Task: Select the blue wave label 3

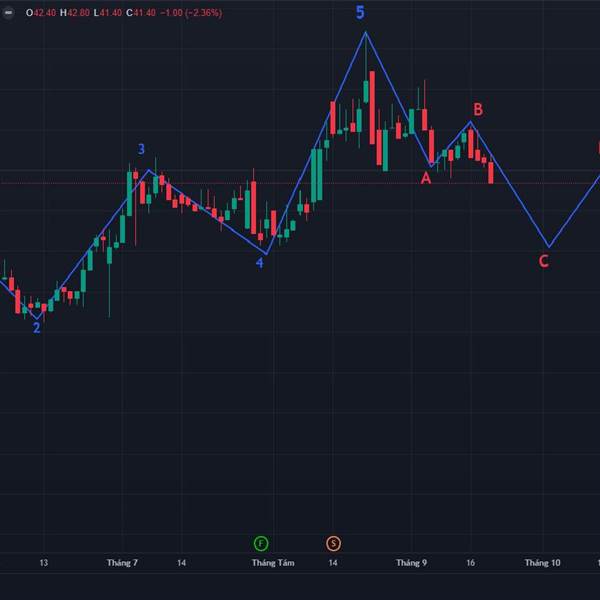Action: [x=141, y=149]
